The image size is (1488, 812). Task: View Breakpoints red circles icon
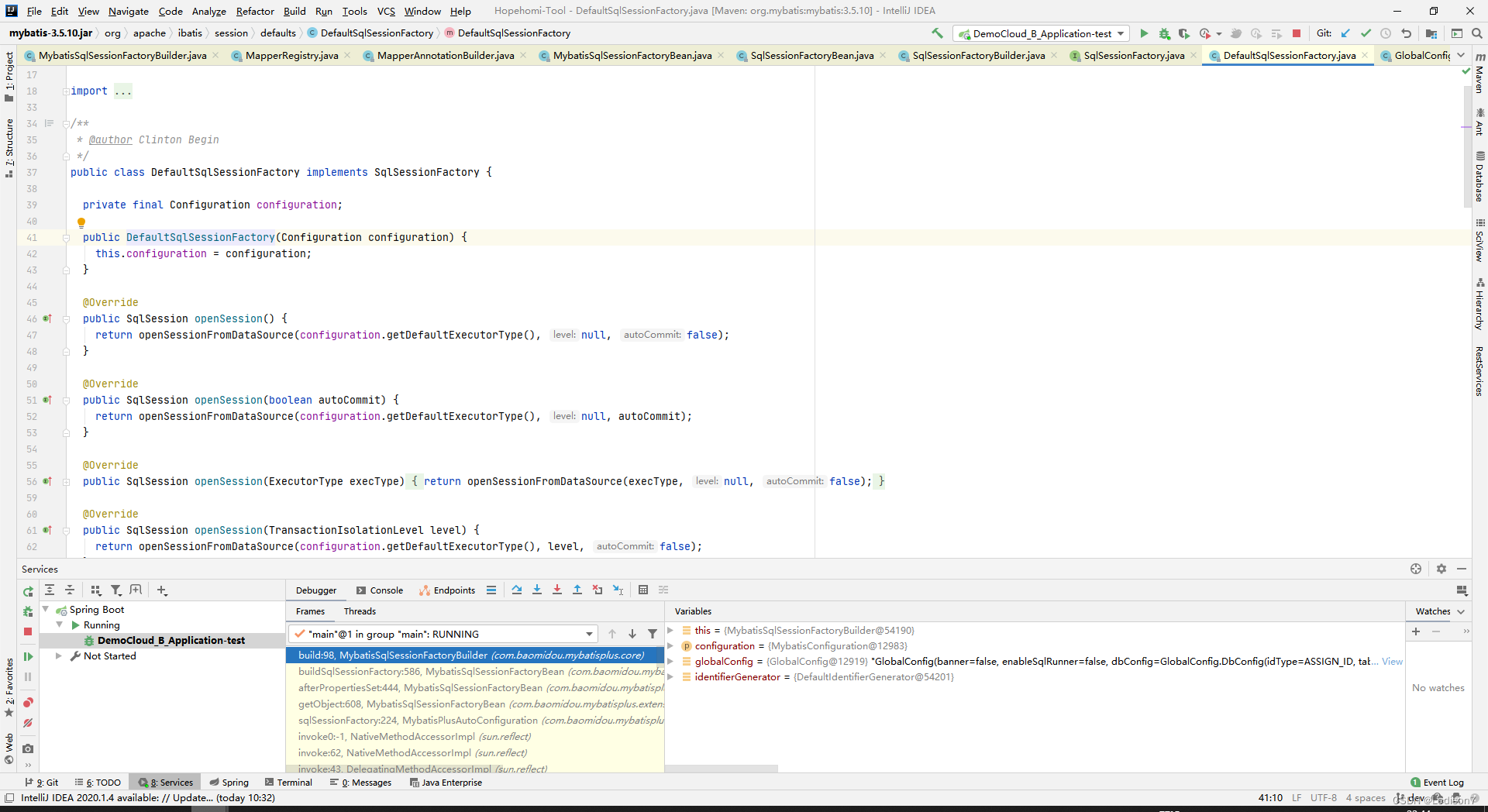pyautogui.click(x=28, y=703)
